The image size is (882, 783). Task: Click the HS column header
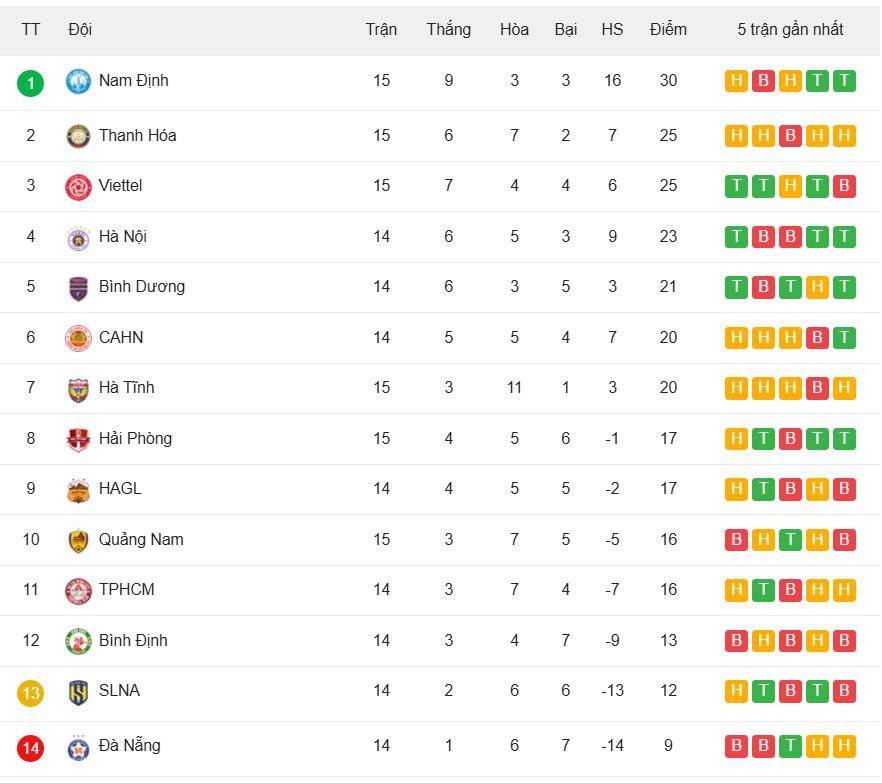[612, 29]
